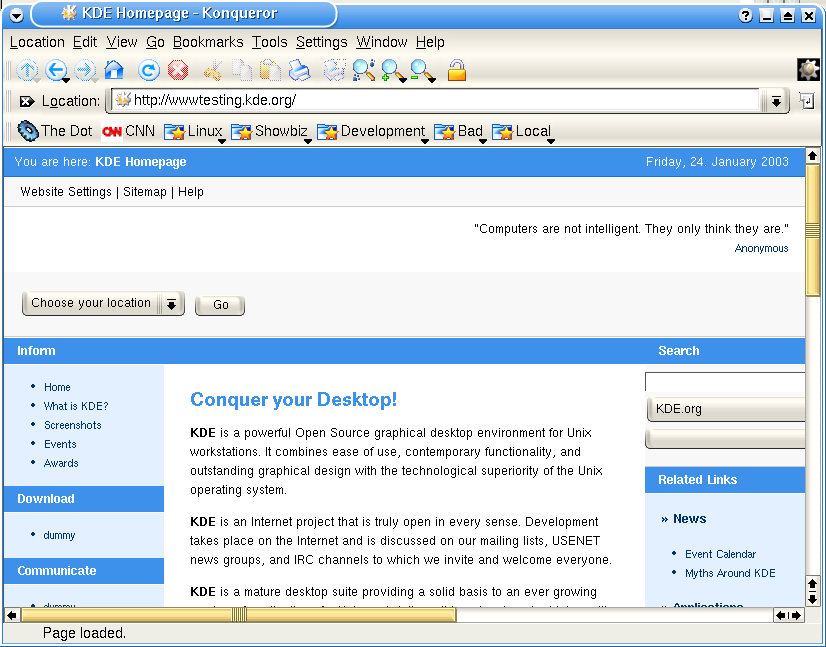Follow the Screenshots sidebar link
Screen dimensions: 826x647
(x=73, y=425)
